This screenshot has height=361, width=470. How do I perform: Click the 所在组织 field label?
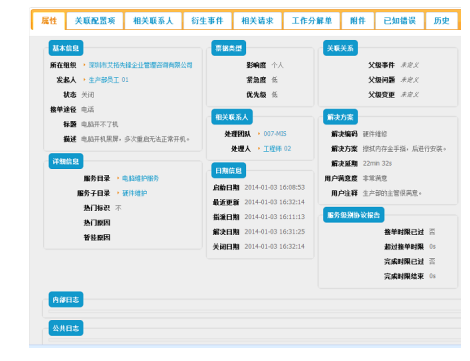(x=63, y=65)
